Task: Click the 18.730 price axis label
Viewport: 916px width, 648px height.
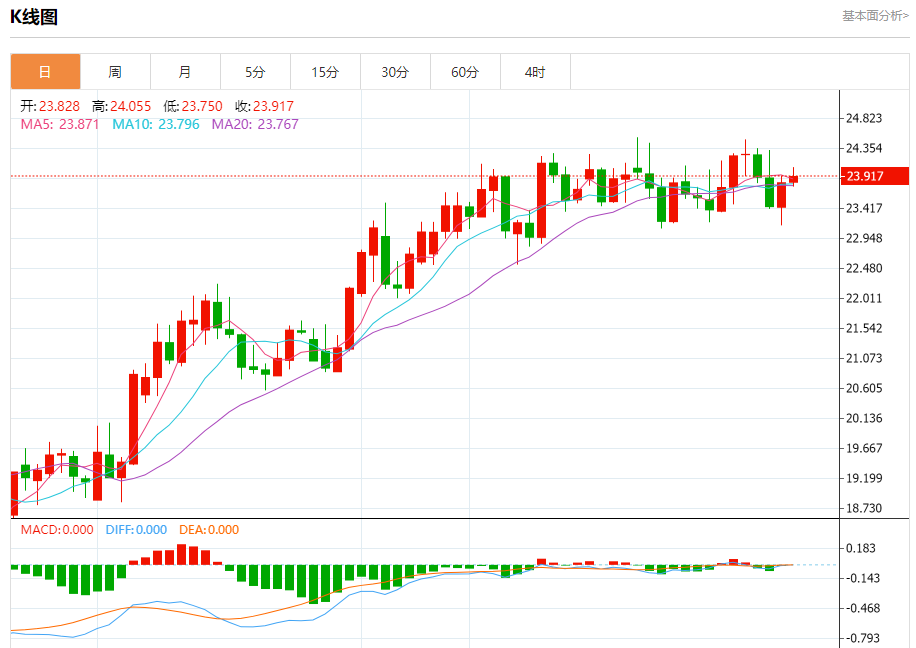Action: (864, 508)
